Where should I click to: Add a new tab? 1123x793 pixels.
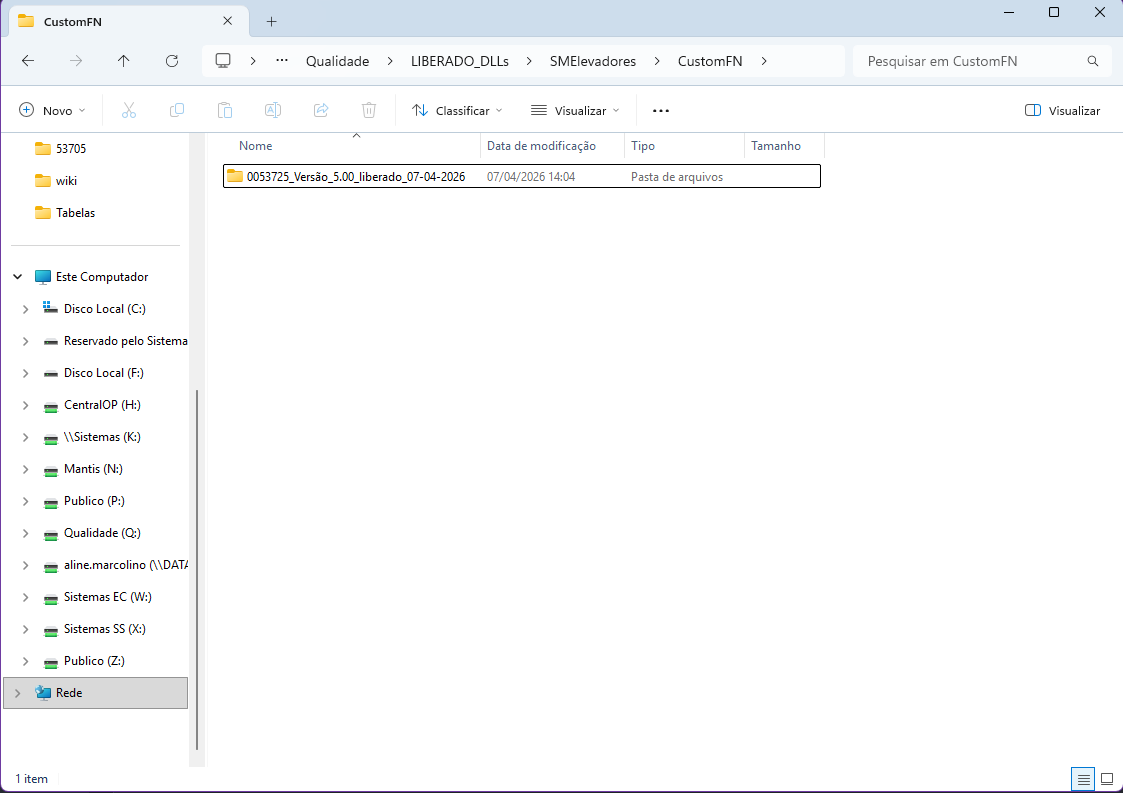coord(271,21)
